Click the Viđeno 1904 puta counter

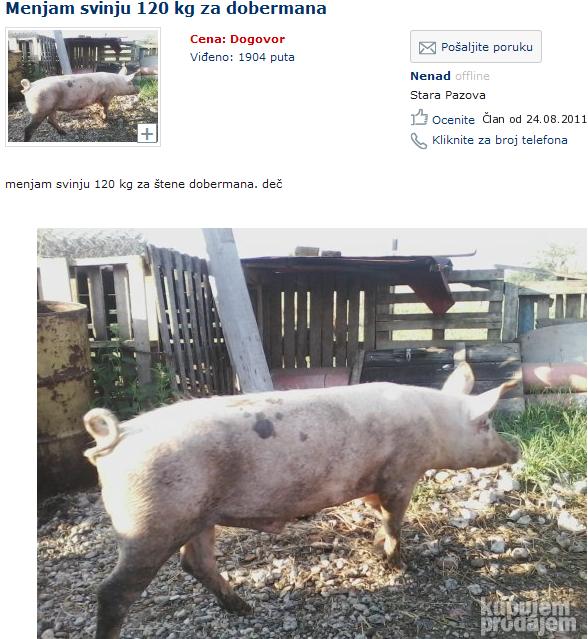242,57
